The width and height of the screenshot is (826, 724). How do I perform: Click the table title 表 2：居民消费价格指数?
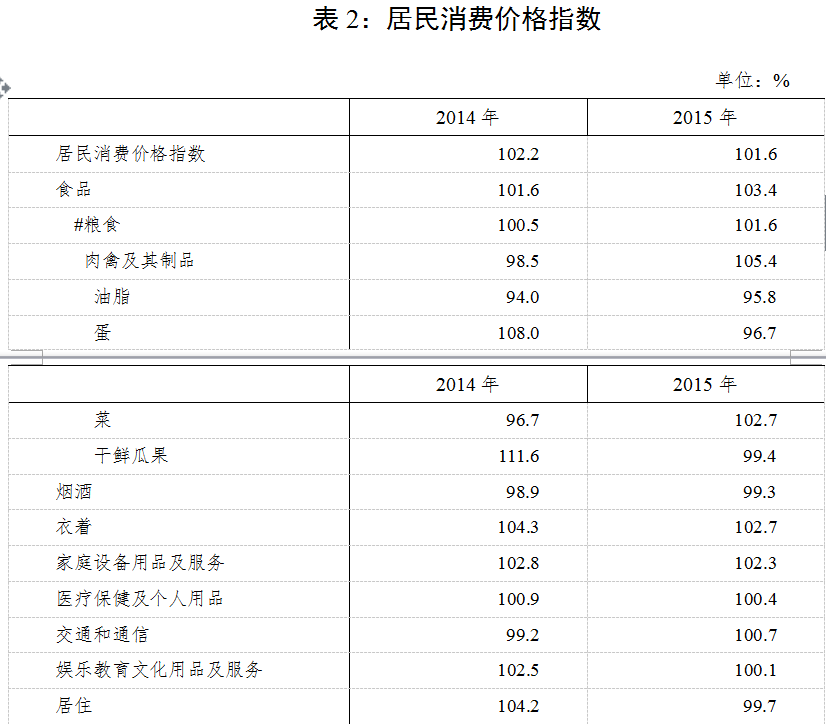click(457, 20)
